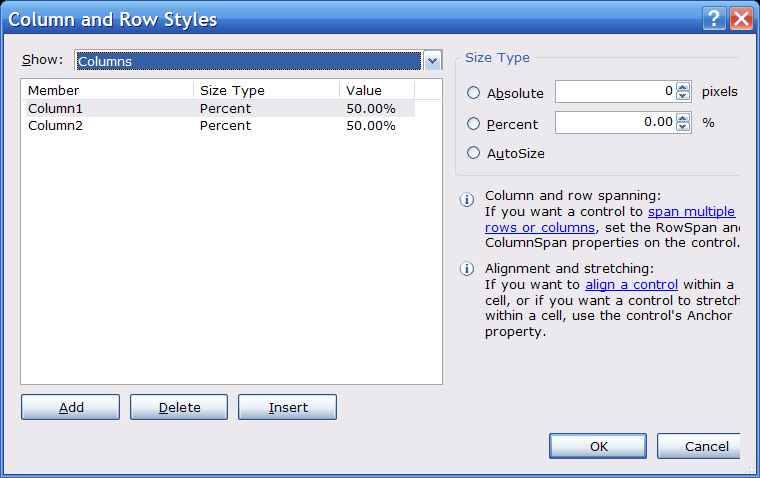Increase the Absolute pixels spinner value
This screenshot has height=478, width=760.
(683, 87)
